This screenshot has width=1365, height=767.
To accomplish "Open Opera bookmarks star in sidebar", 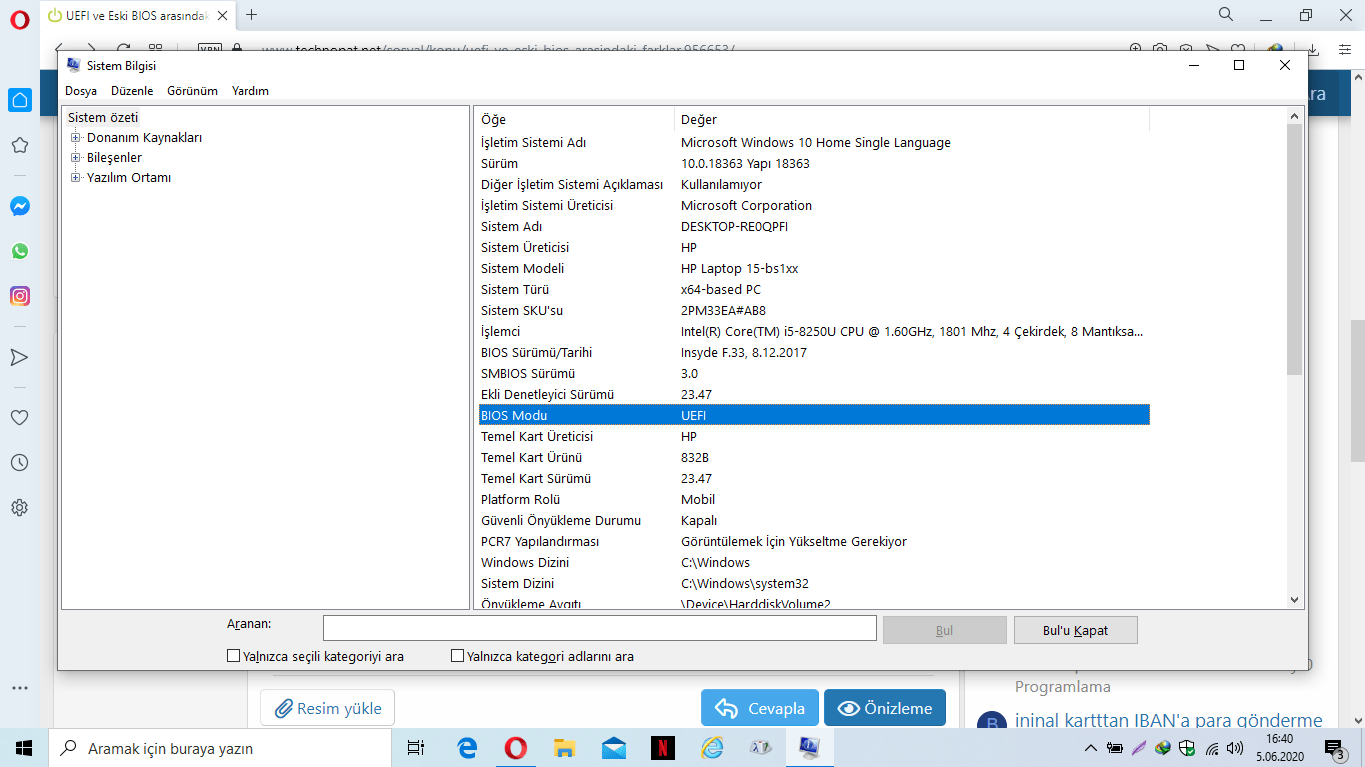I will click(20, 145).
